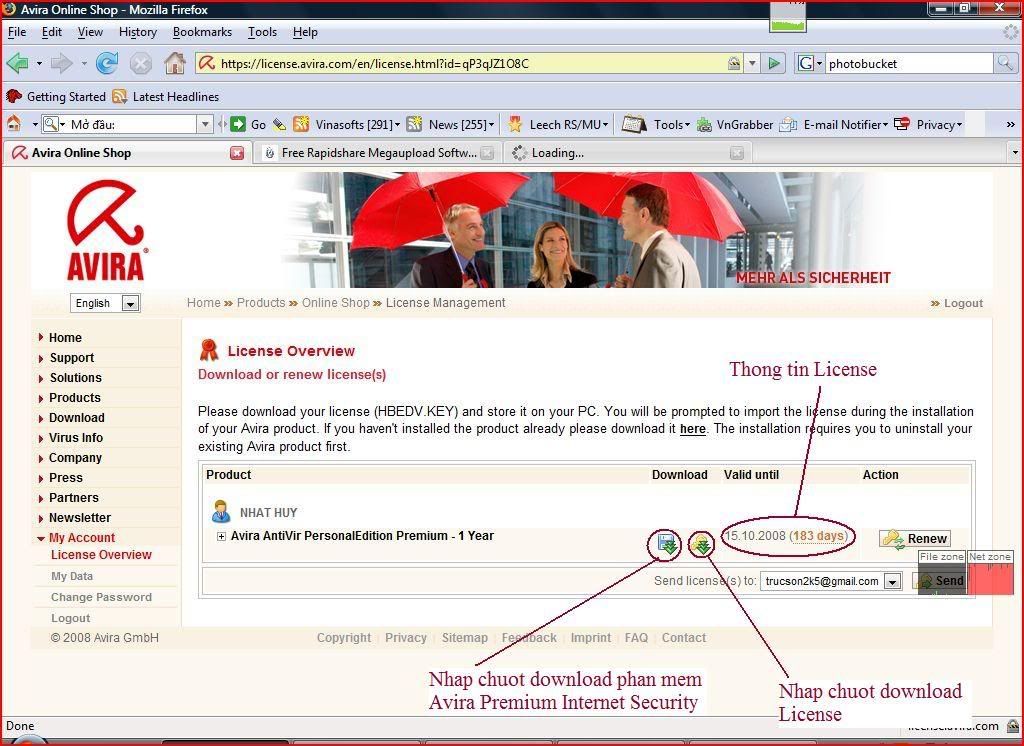Click the Logout link beside the breadcrumb
The image size is (1024, 746).
[x=963, y=303]
